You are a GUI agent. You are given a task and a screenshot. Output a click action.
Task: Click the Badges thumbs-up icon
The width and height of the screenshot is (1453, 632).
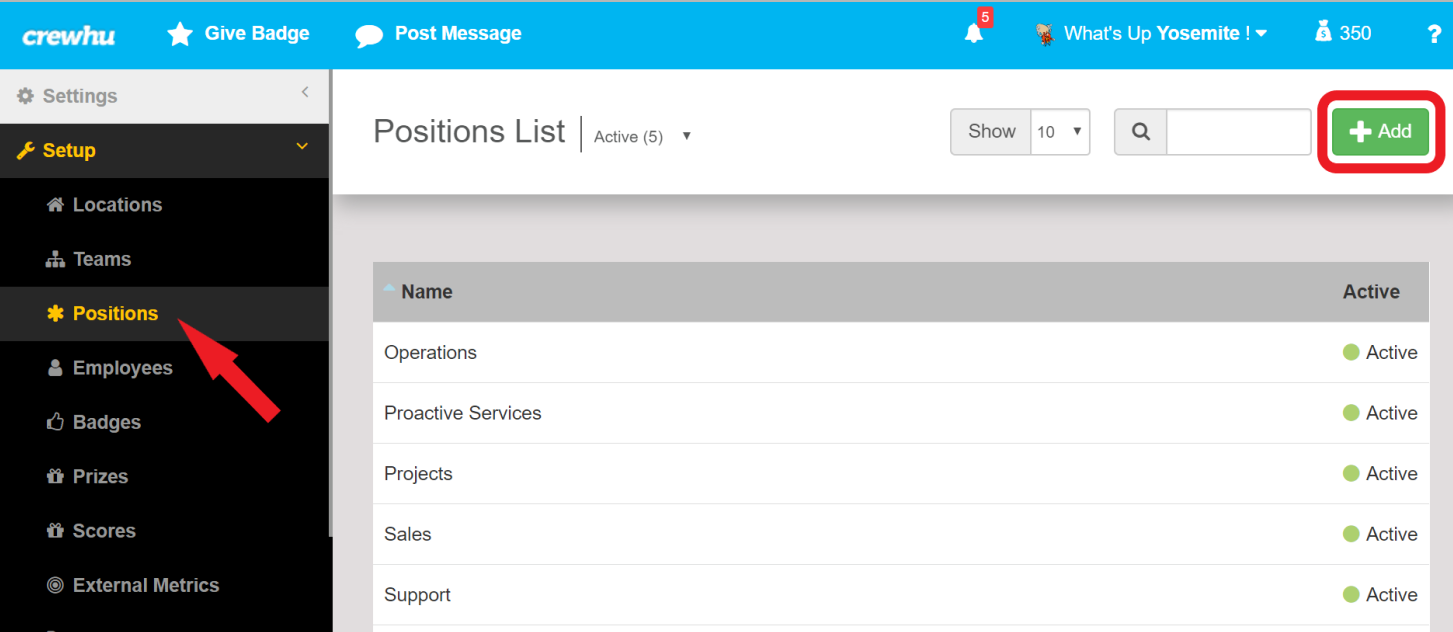[56, 422]
